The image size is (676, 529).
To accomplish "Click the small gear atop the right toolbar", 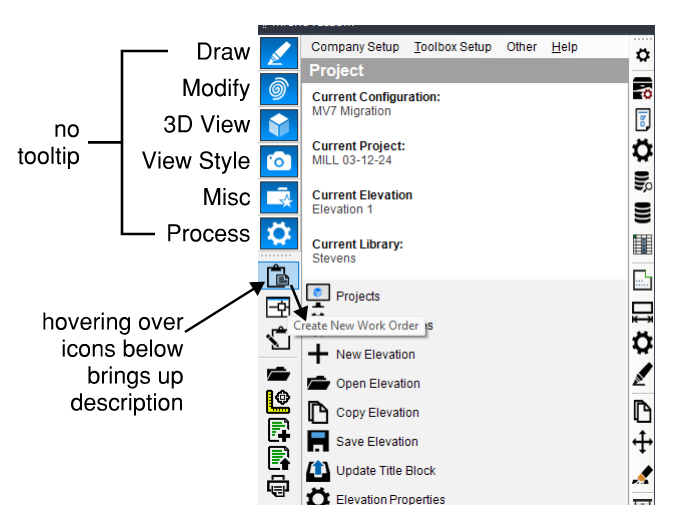I will (x=643, y=55).
